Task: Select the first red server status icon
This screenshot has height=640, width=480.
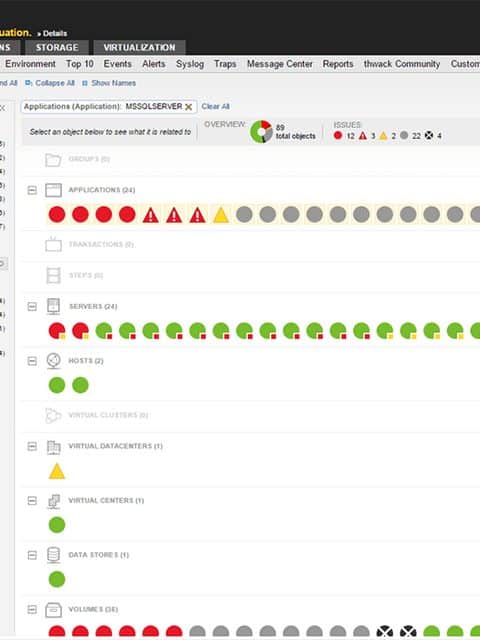Action: (57, 331)
